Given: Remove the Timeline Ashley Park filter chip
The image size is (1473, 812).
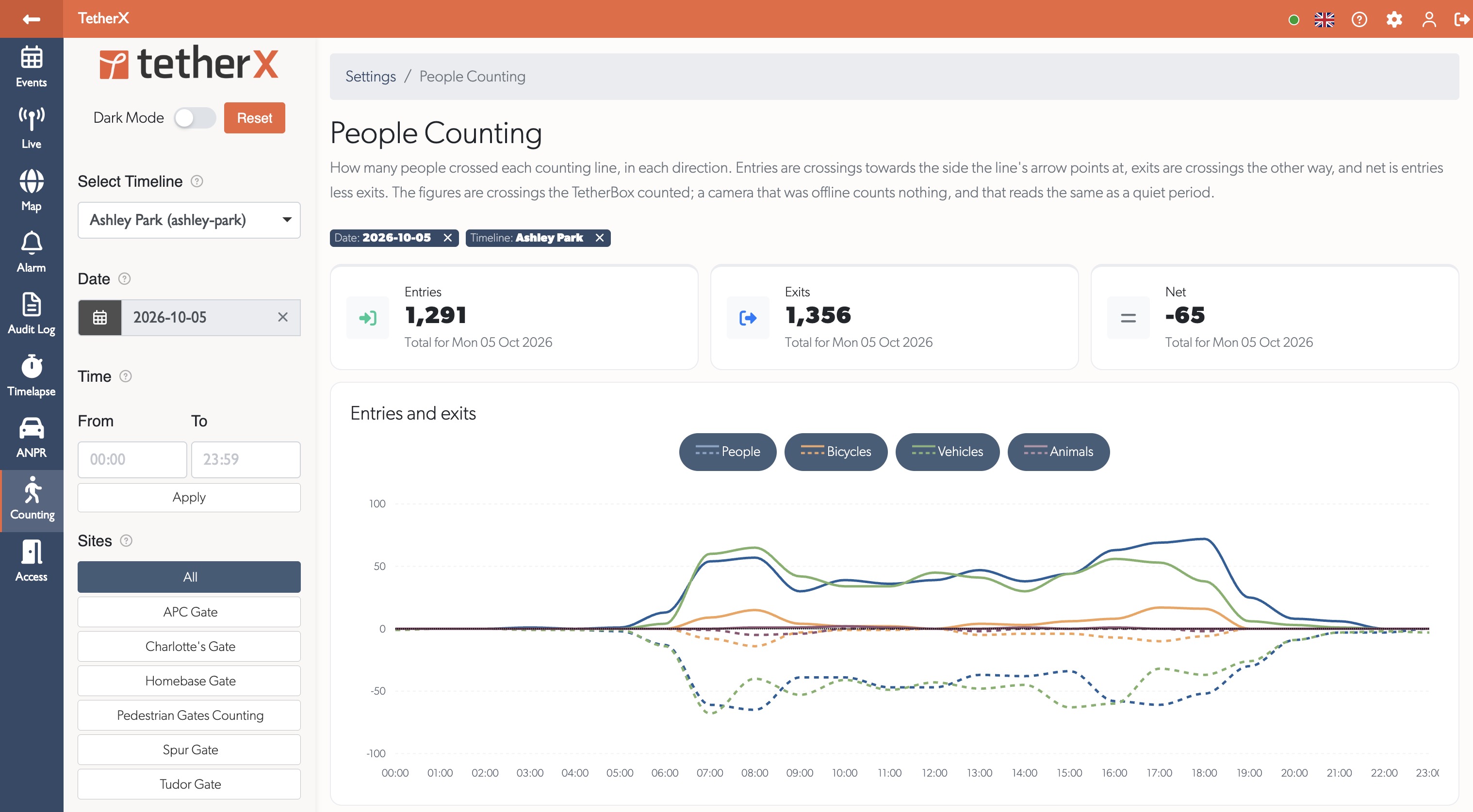Looking at the screenshot, I should [599, 238].
